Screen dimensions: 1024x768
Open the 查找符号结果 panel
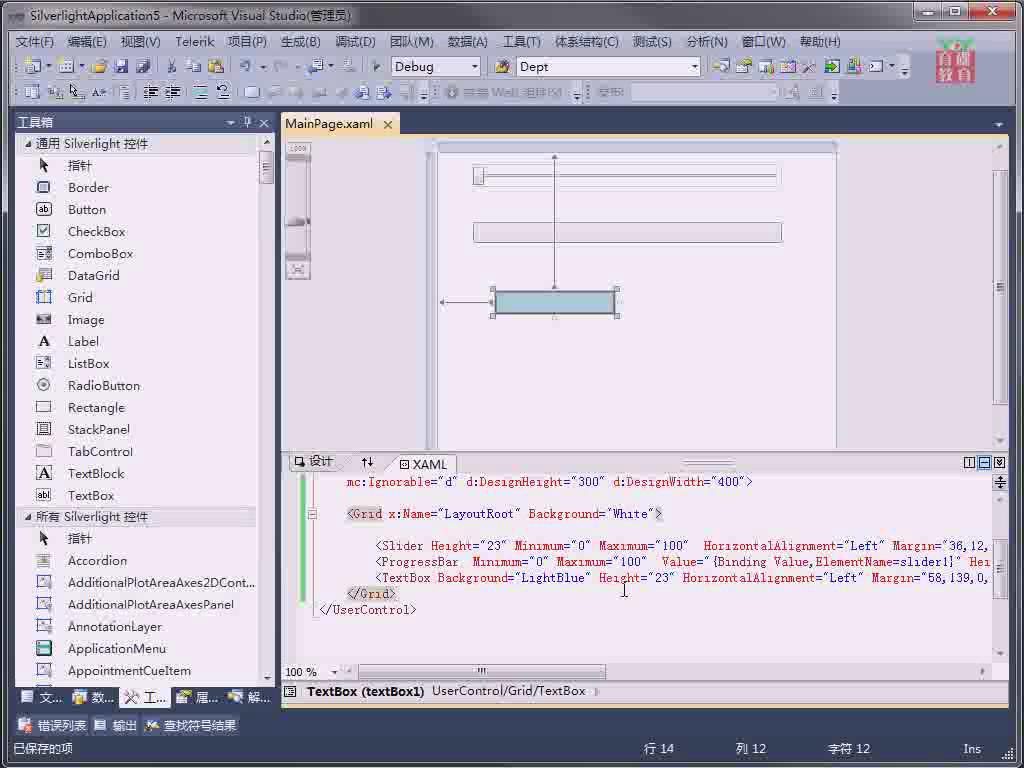click(191, 725)
